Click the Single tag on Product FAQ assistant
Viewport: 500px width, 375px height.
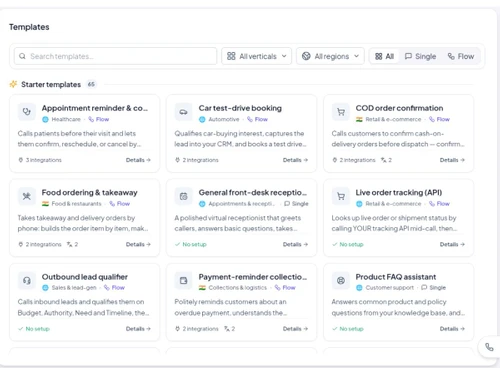[x=434, y=288]
